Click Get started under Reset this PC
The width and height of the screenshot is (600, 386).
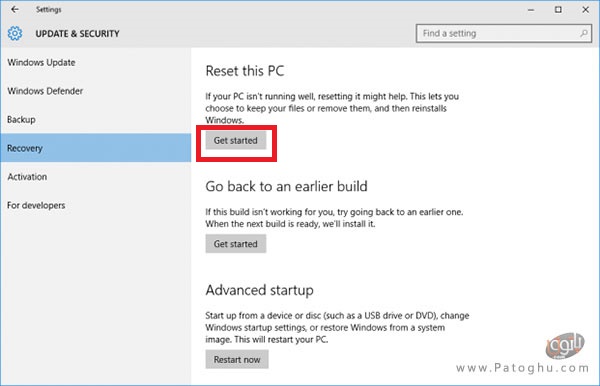[236, 140]
